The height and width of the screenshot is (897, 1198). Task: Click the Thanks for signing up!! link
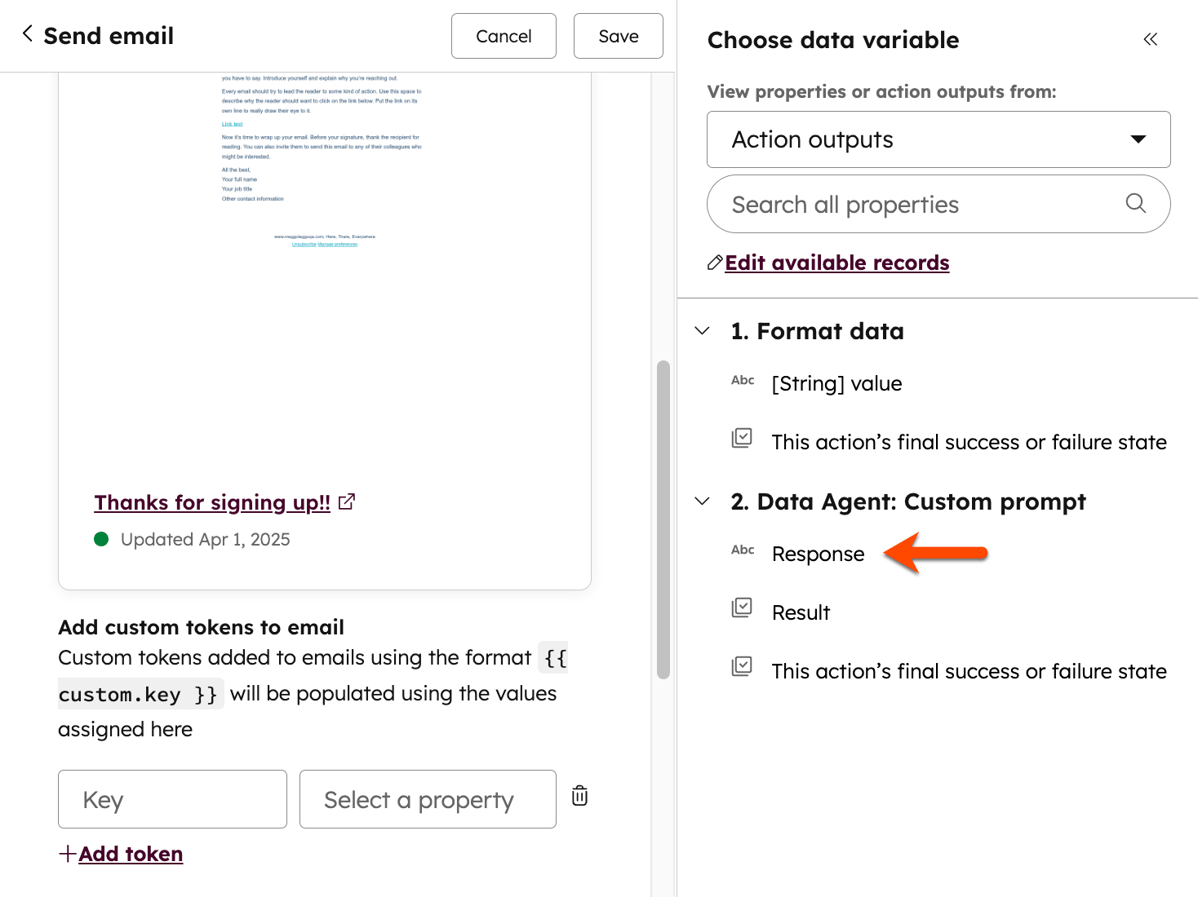[x=211, y=502]
